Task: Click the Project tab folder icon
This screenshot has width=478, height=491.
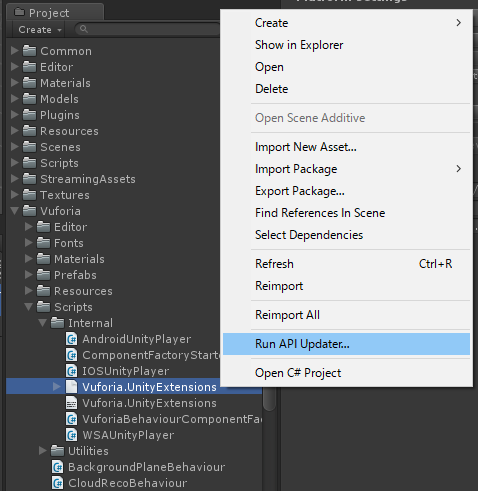Action: click(20, 12)
